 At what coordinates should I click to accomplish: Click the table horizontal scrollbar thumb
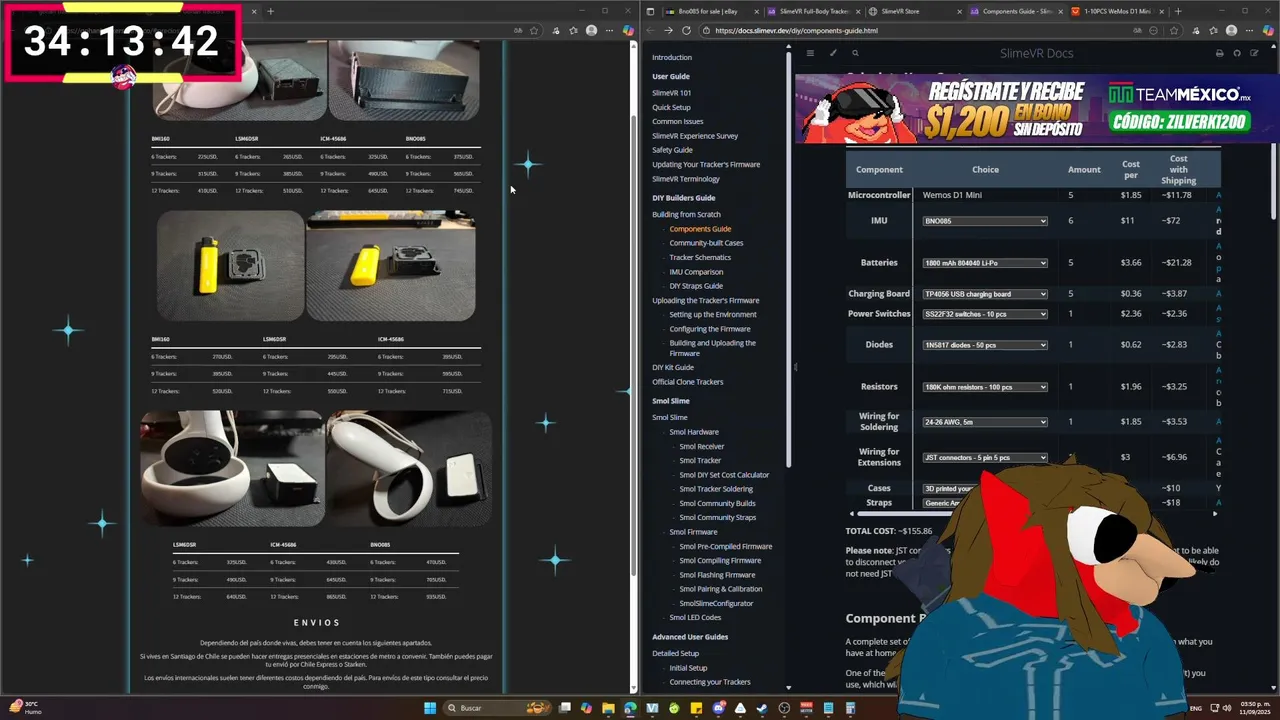point(905,514)
